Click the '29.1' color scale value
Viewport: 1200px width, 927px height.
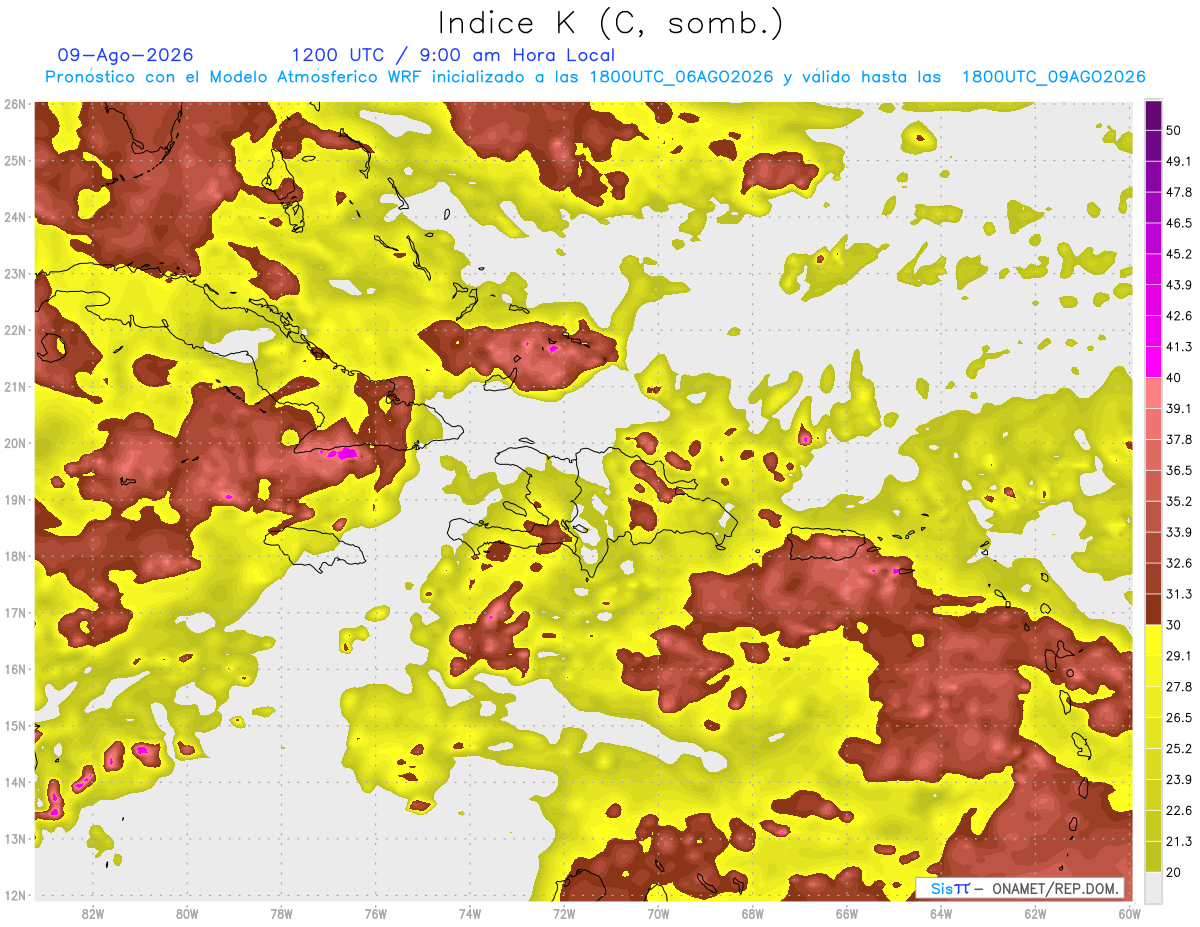click(1178, 656)
